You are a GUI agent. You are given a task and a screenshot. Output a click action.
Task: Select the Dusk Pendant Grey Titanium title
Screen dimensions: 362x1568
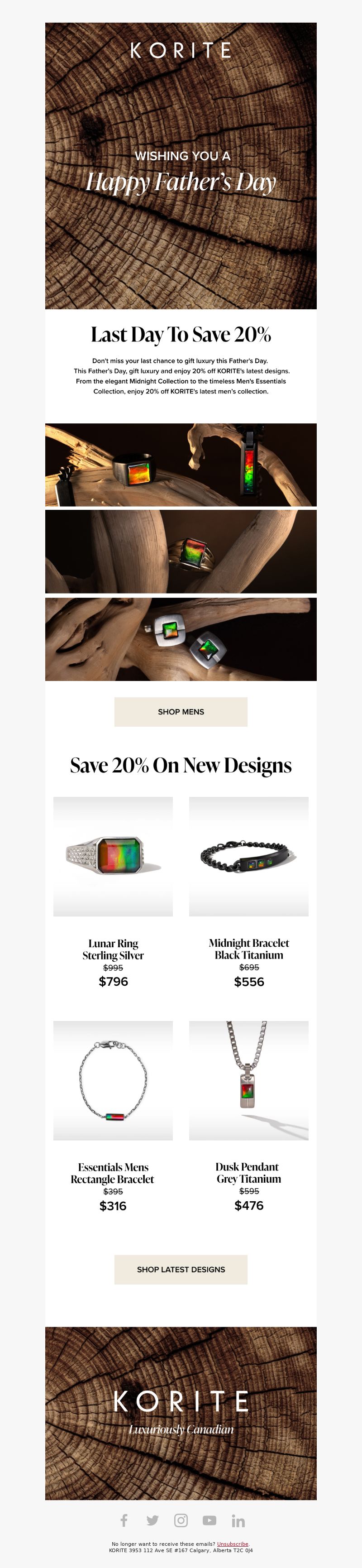[x=248, y=1172]
